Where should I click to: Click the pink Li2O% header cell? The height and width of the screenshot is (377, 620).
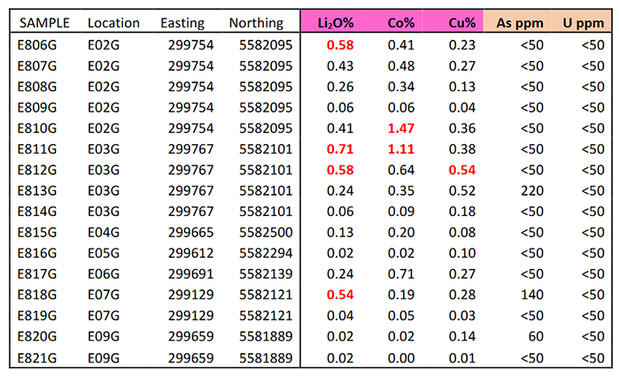[331, 21]
